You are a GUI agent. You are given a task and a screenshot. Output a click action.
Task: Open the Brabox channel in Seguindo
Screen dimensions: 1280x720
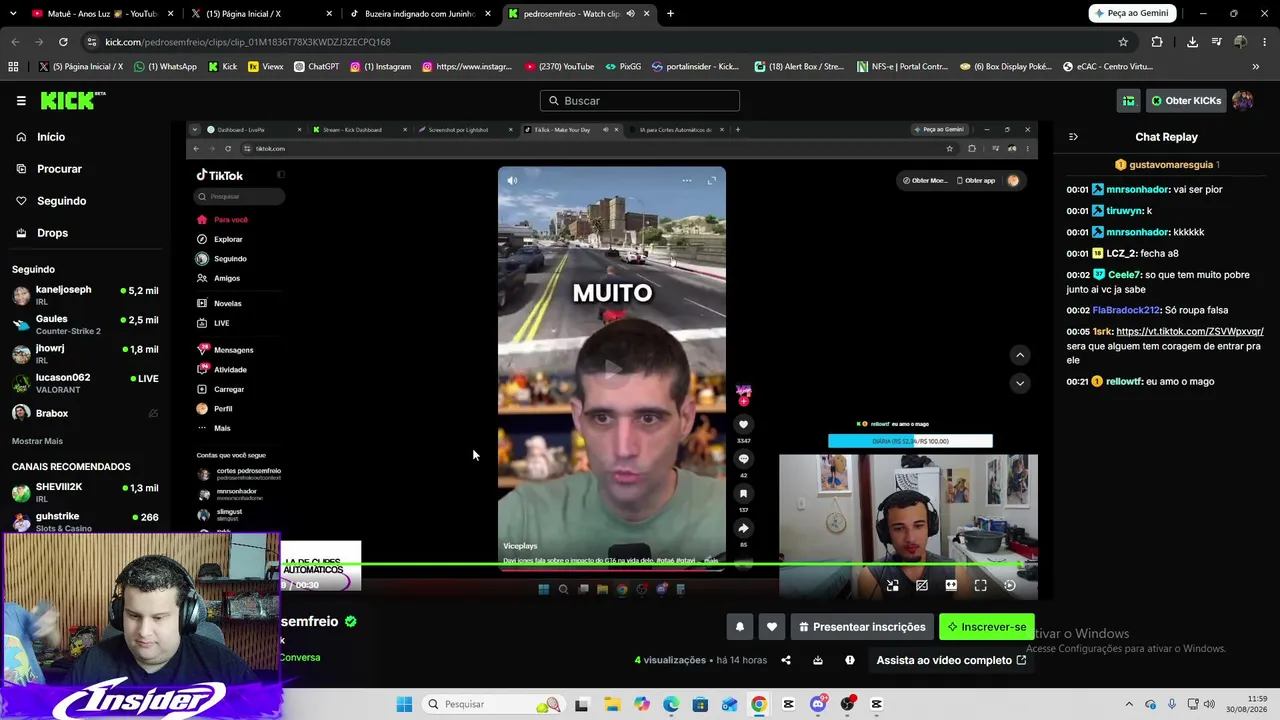coord(85,413)
